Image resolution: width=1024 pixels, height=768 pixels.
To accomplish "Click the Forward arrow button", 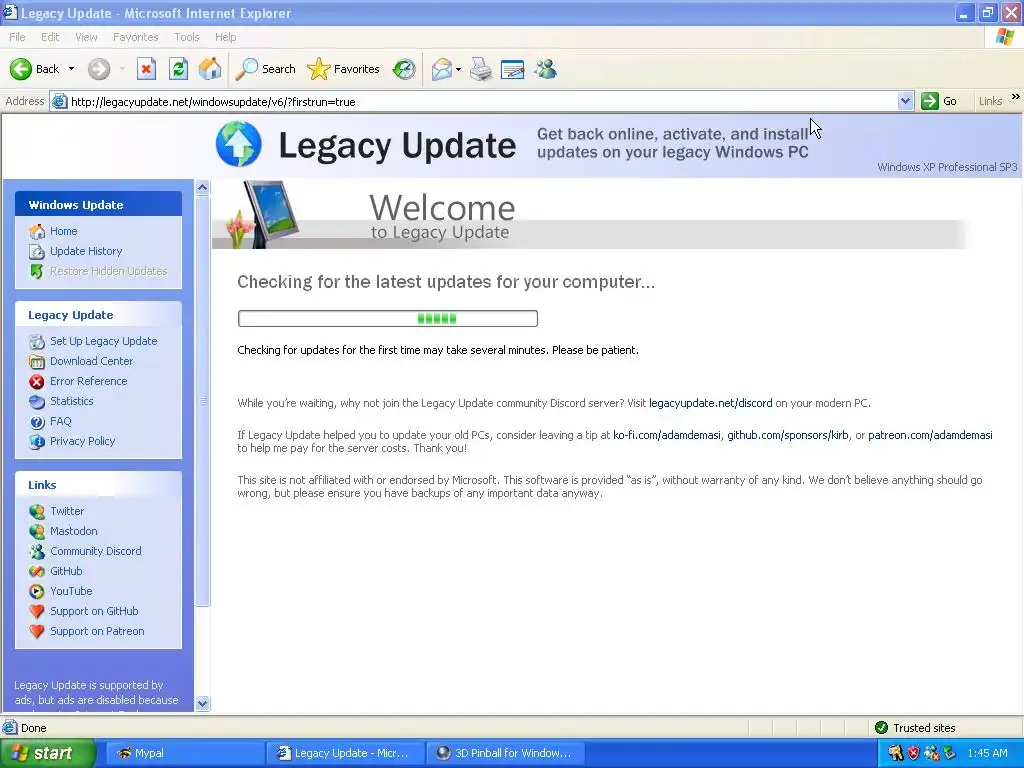I will 99,69.
